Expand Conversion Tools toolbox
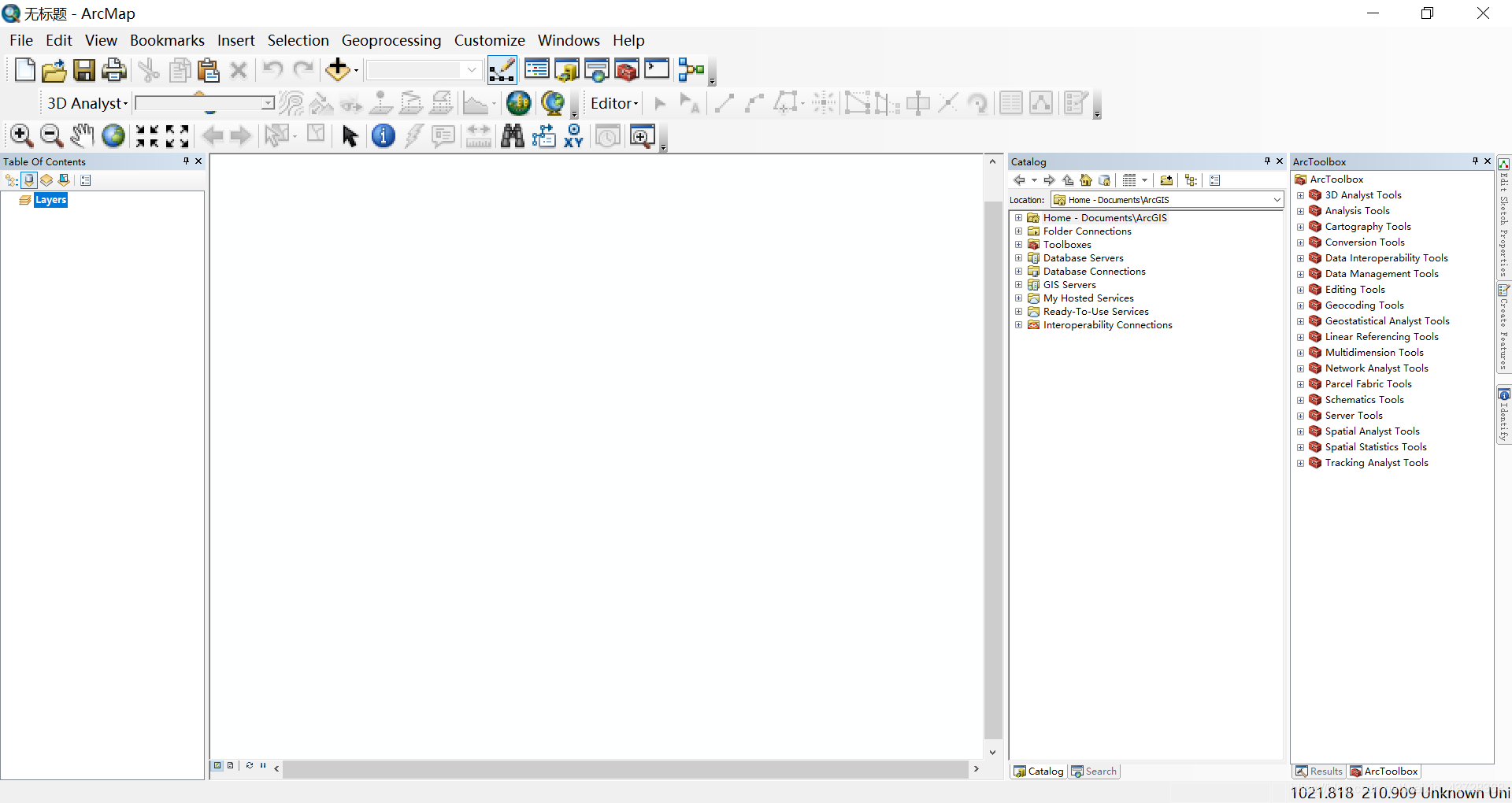 tap(1300, 242)
